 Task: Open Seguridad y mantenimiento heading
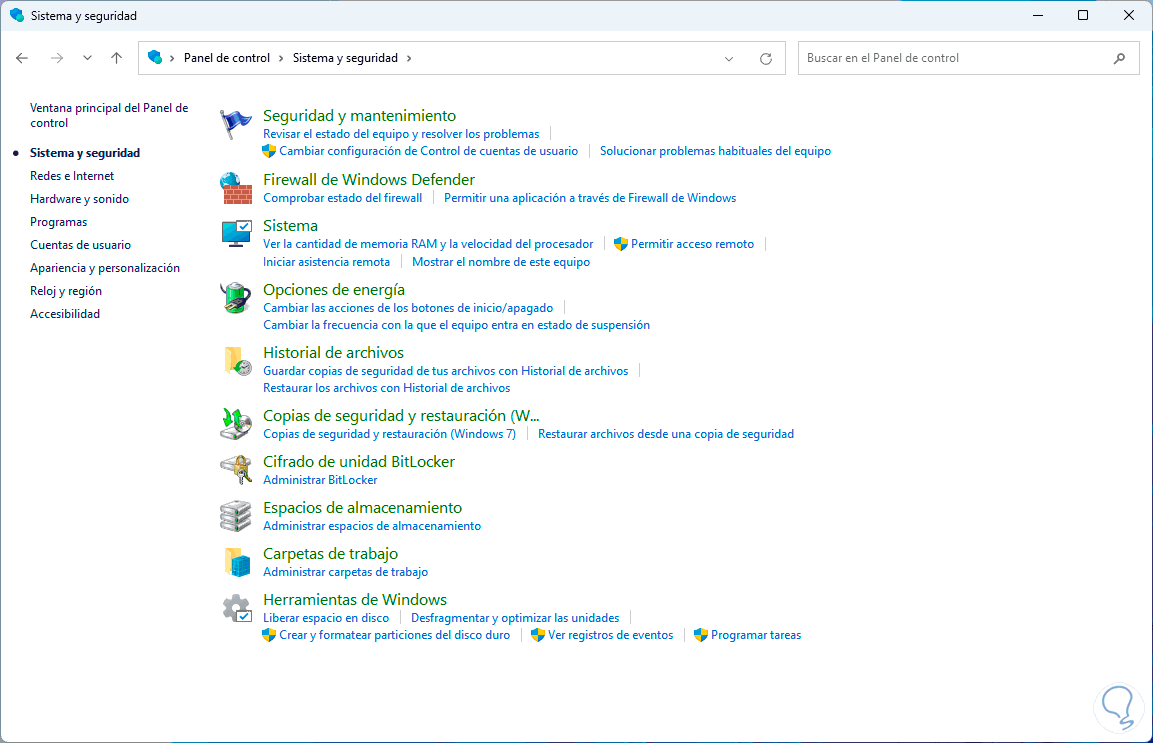[x=359, y=115]
